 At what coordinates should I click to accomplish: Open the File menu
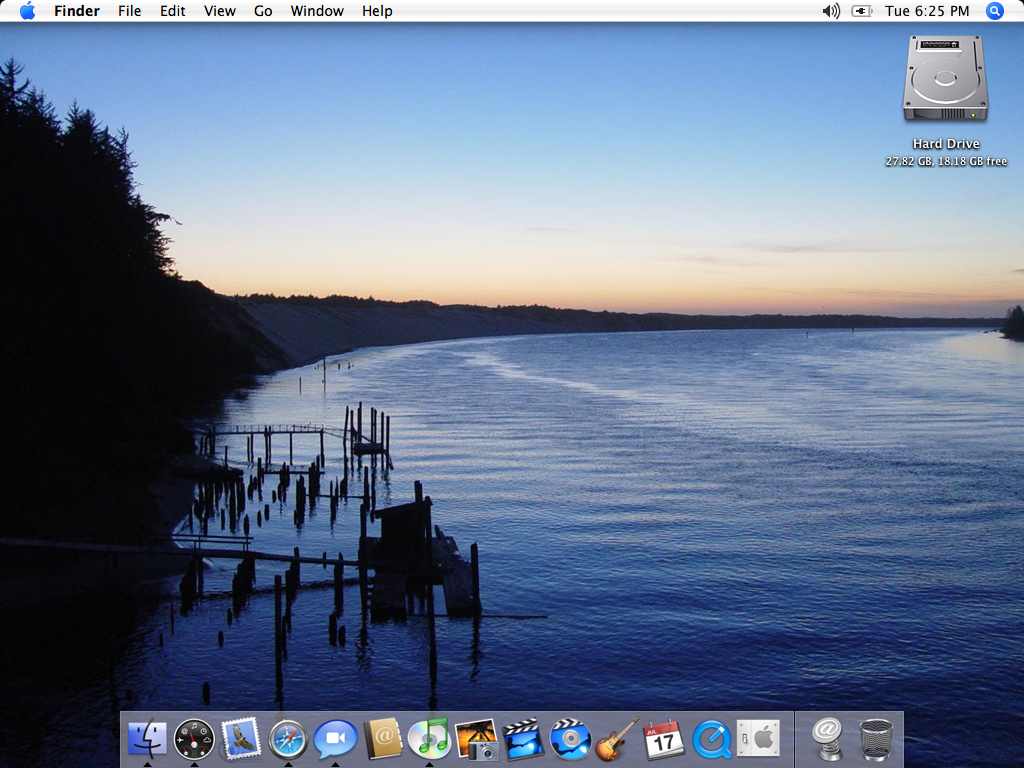129,11
